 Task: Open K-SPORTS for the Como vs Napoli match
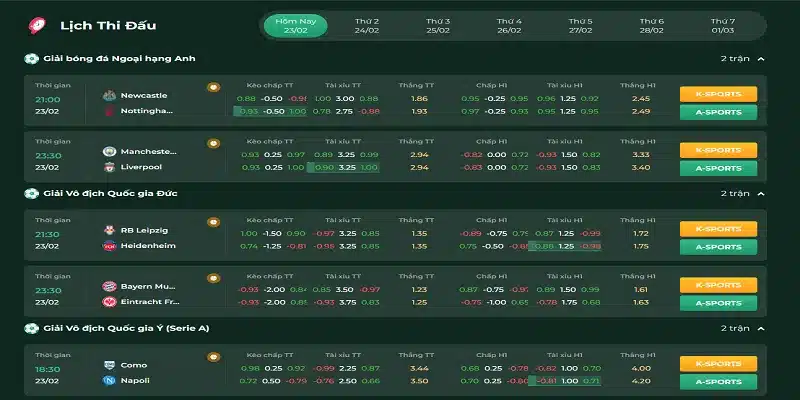pyautogui.click(x=718, y=364)
